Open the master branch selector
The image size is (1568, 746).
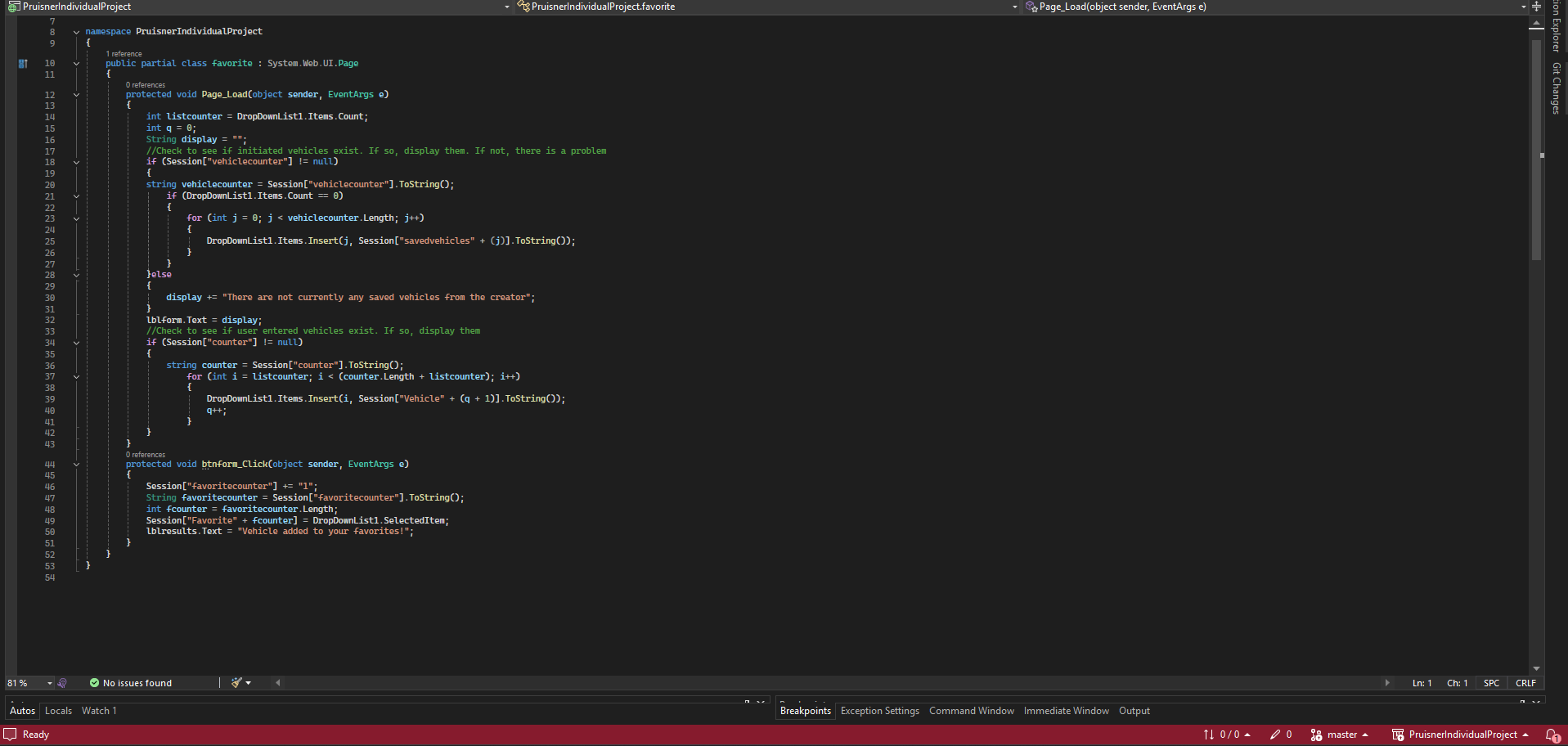pos(1339,735)
